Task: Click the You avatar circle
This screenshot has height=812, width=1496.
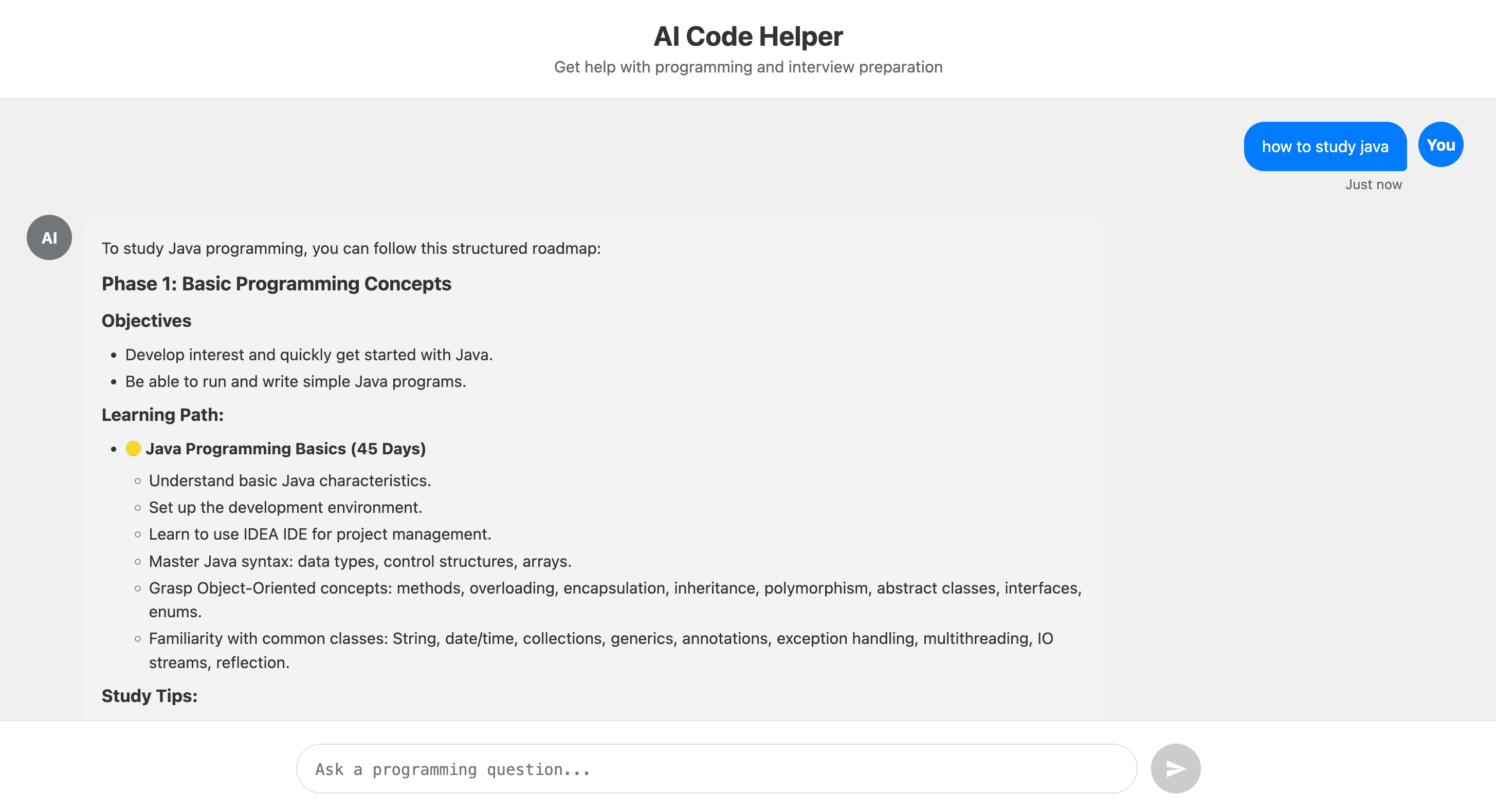Action: coord(1440,144)
